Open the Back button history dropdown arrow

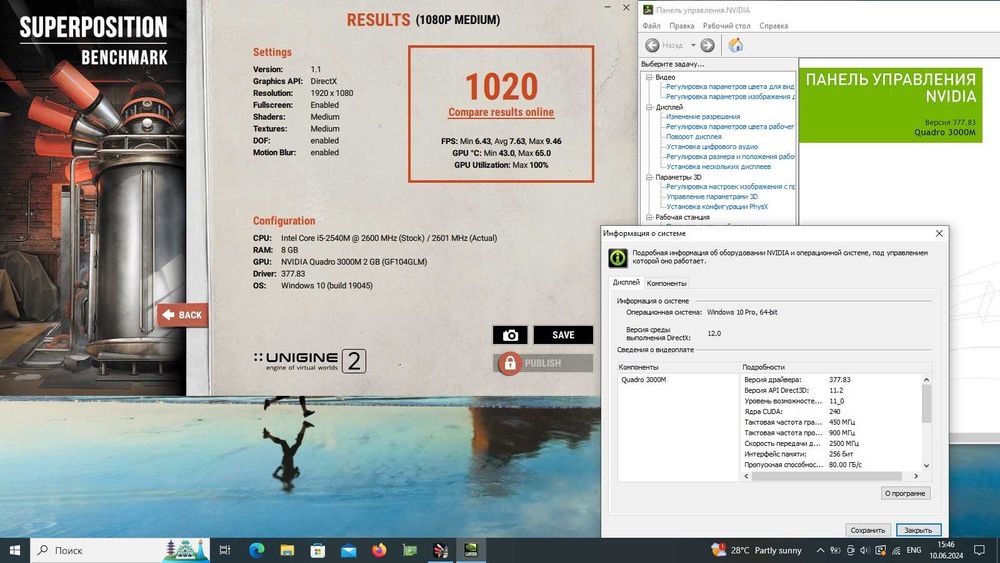(x=693, y=45)
